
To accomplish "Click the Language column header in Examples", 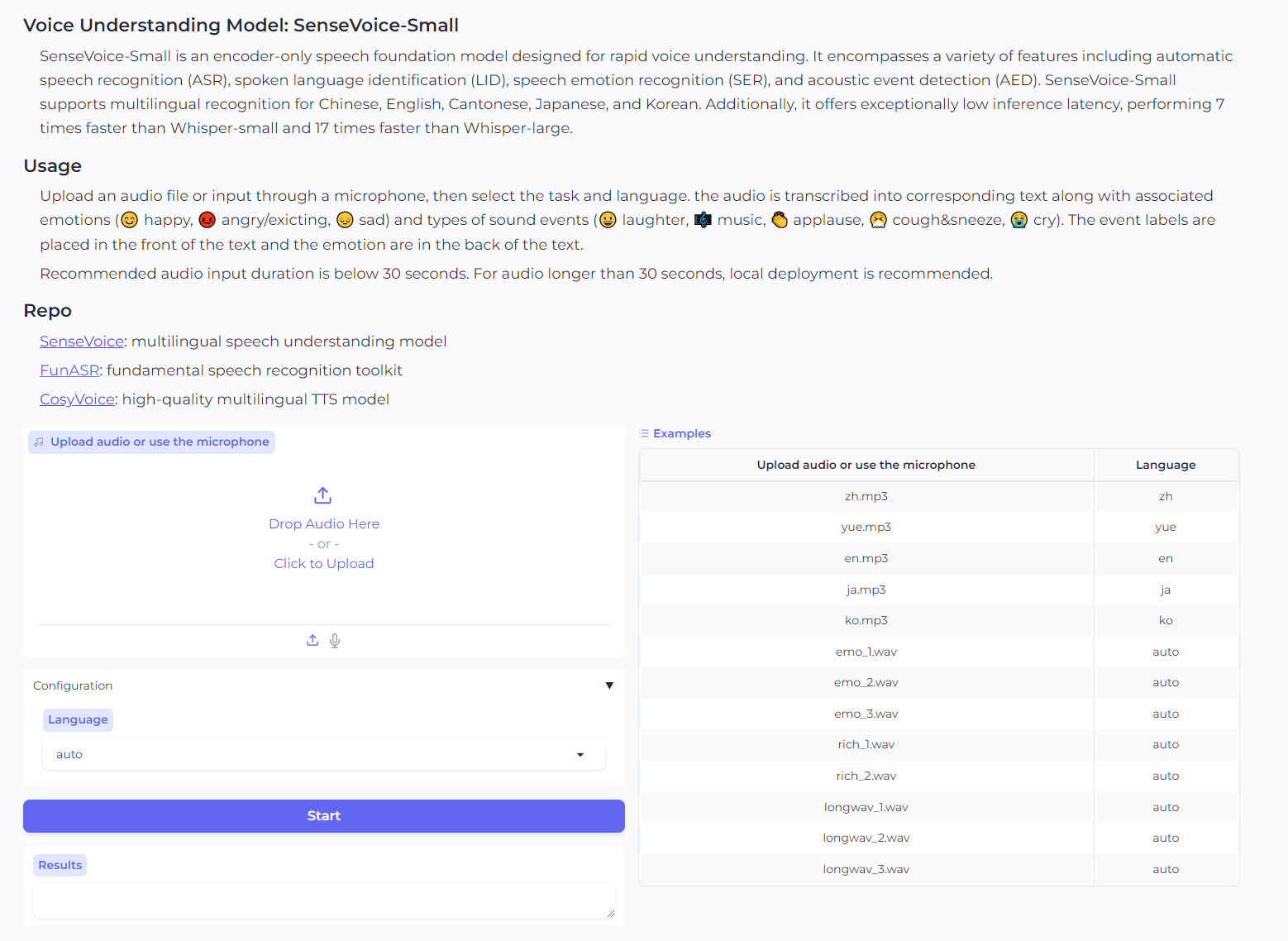I will click(x=1166, y=466).
